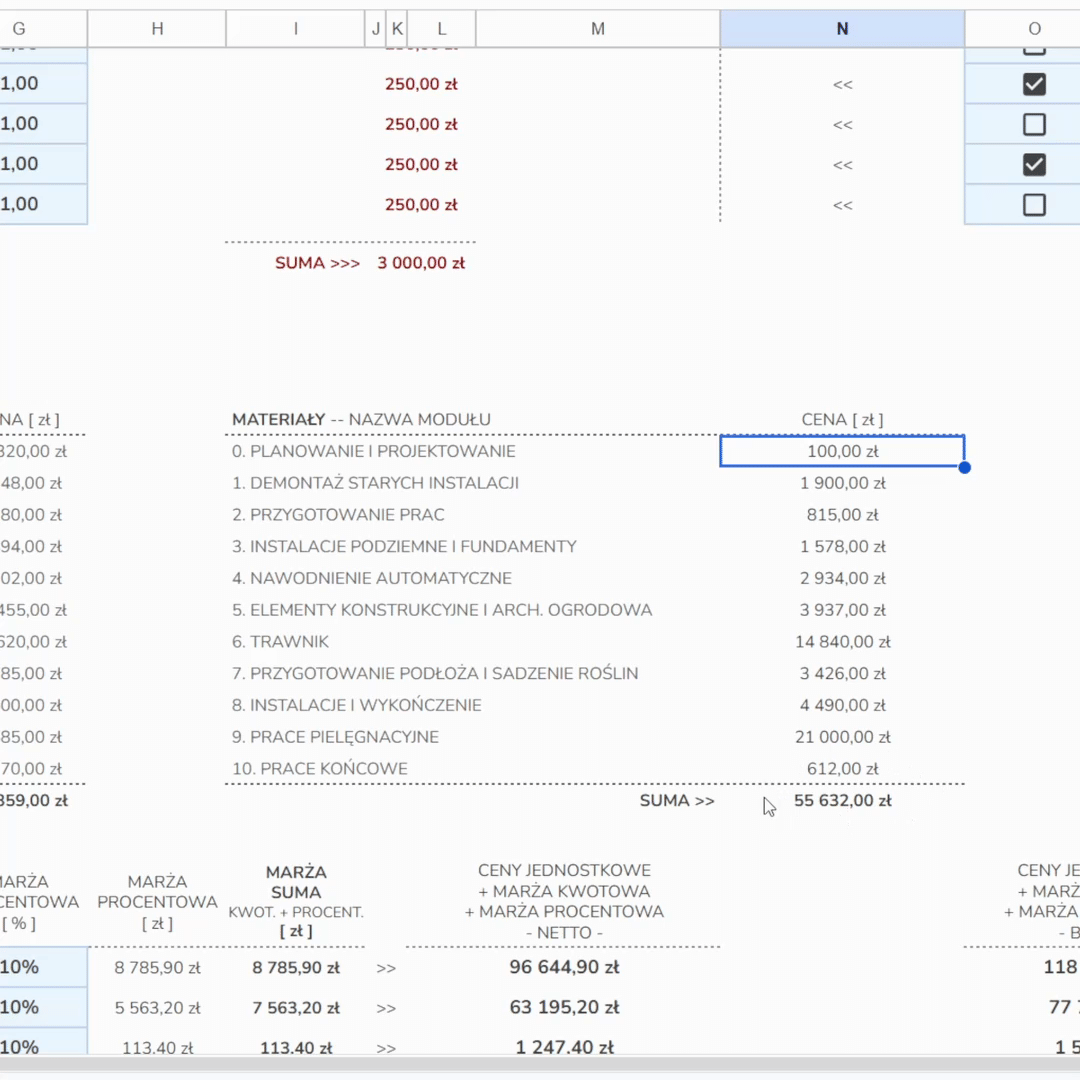Select the column N header
The width and height of the screenshot is (1080, 1080).
(842, 29)
